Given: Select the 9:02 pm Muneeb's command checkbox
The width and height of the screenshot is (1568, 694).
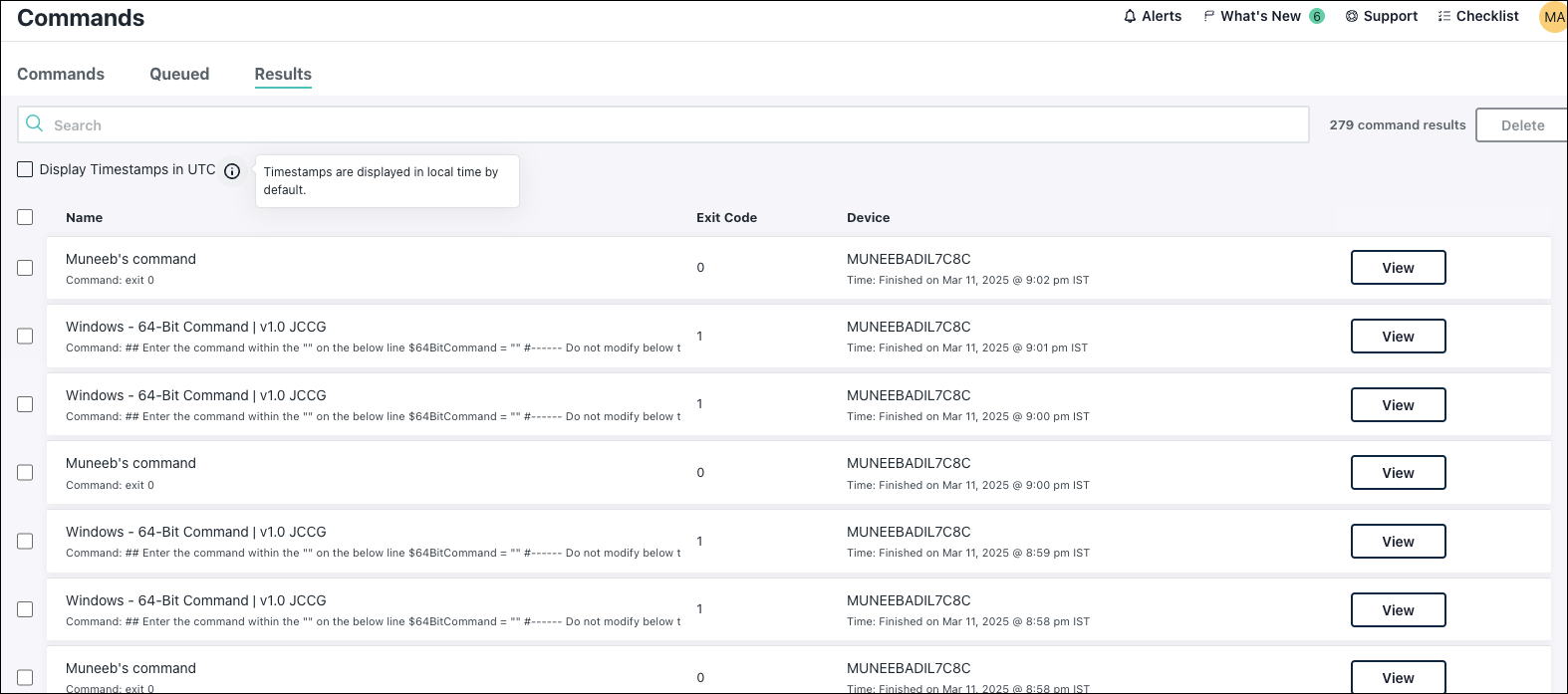Looking at the screenshot, I should coord(25,268).
